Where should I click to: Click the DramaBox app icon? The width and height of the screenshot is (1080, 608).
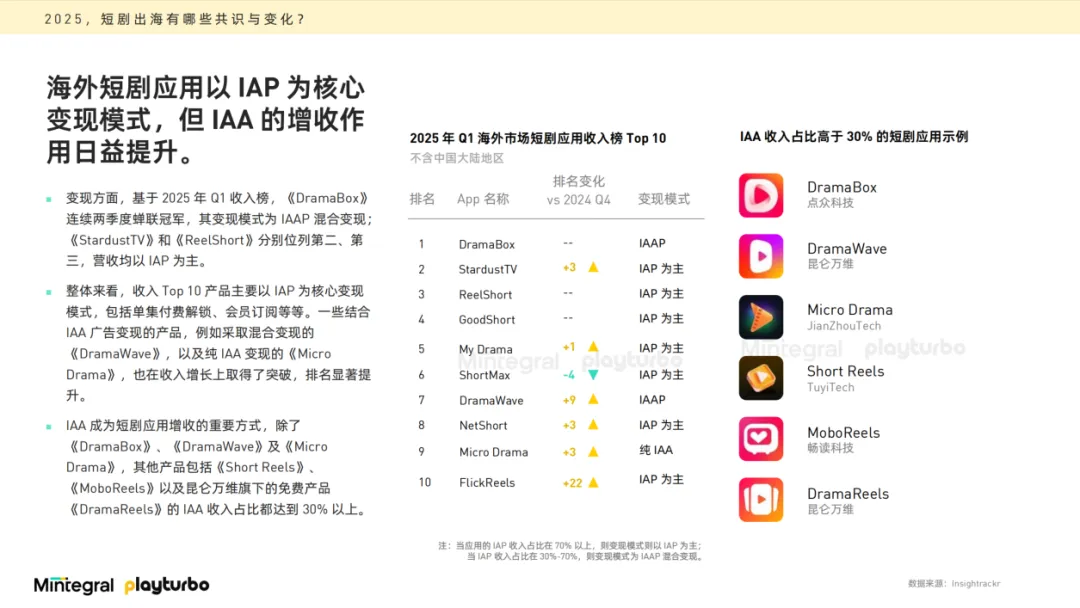click(760, 196)
